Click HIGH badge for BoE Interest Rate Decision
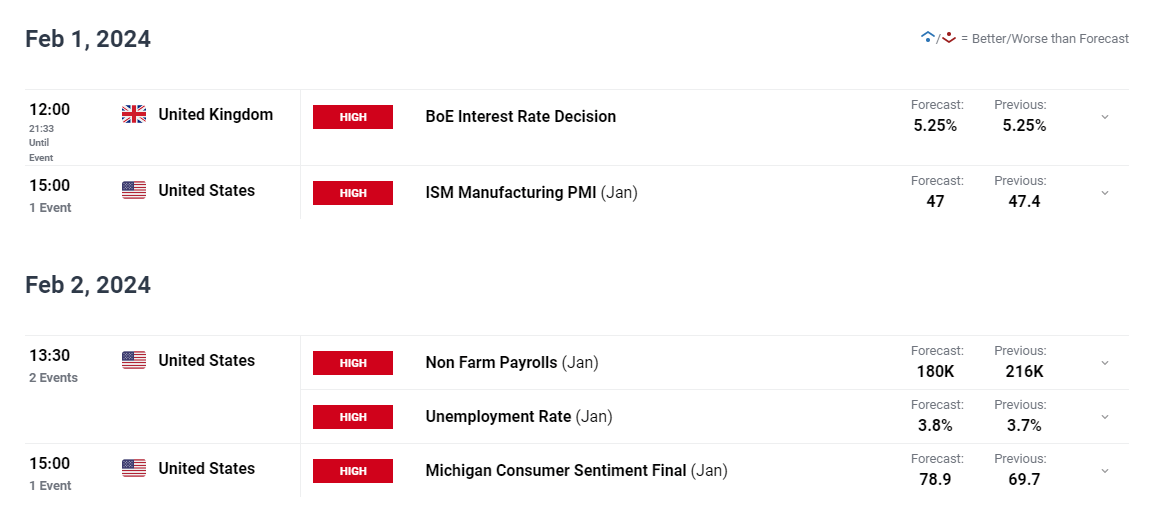1165x521 pixels. 353,117
